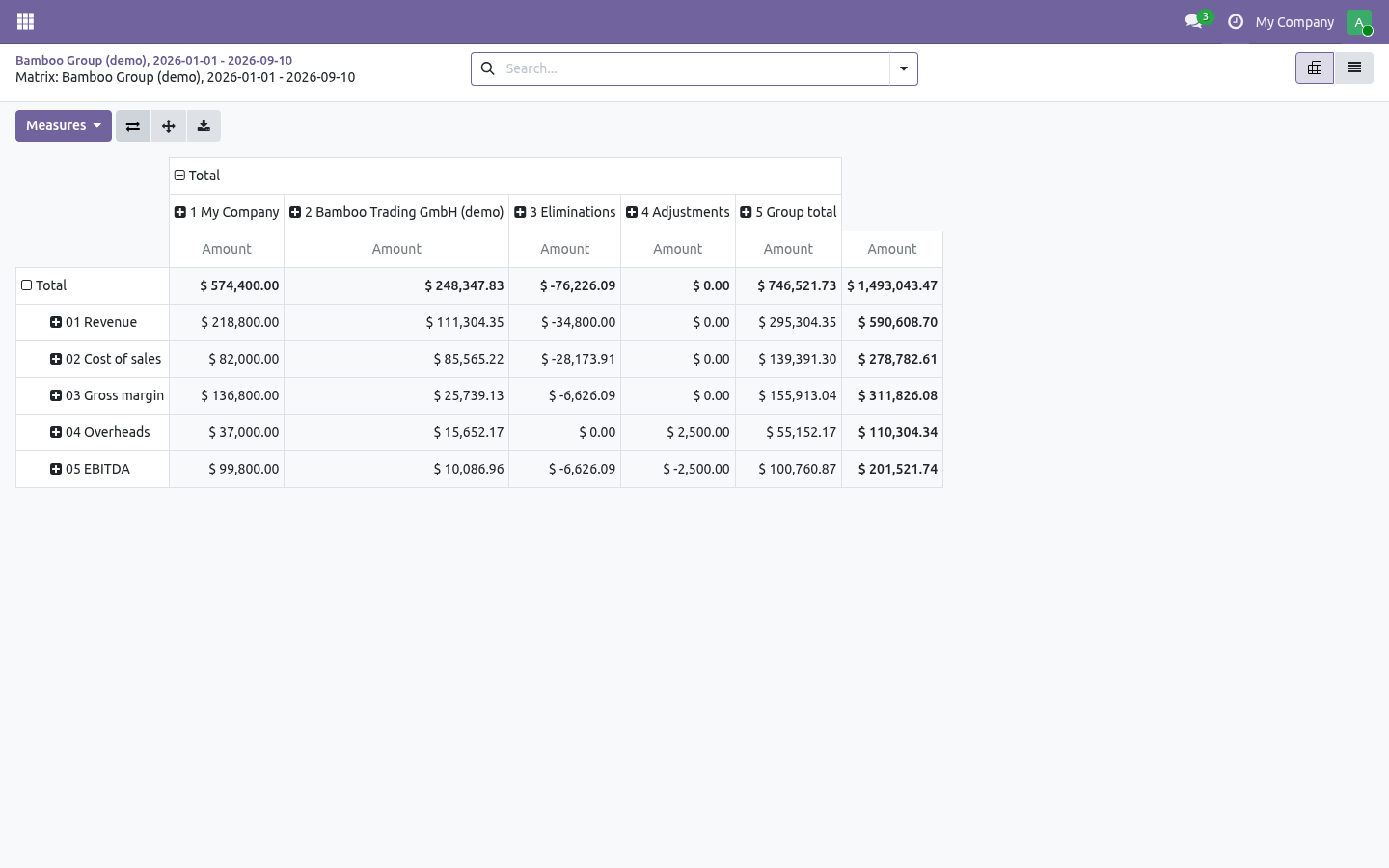The image size is (1389, 868).
Task: Sort by the rightmost total Amount header
Action: (x=892, y=249)
